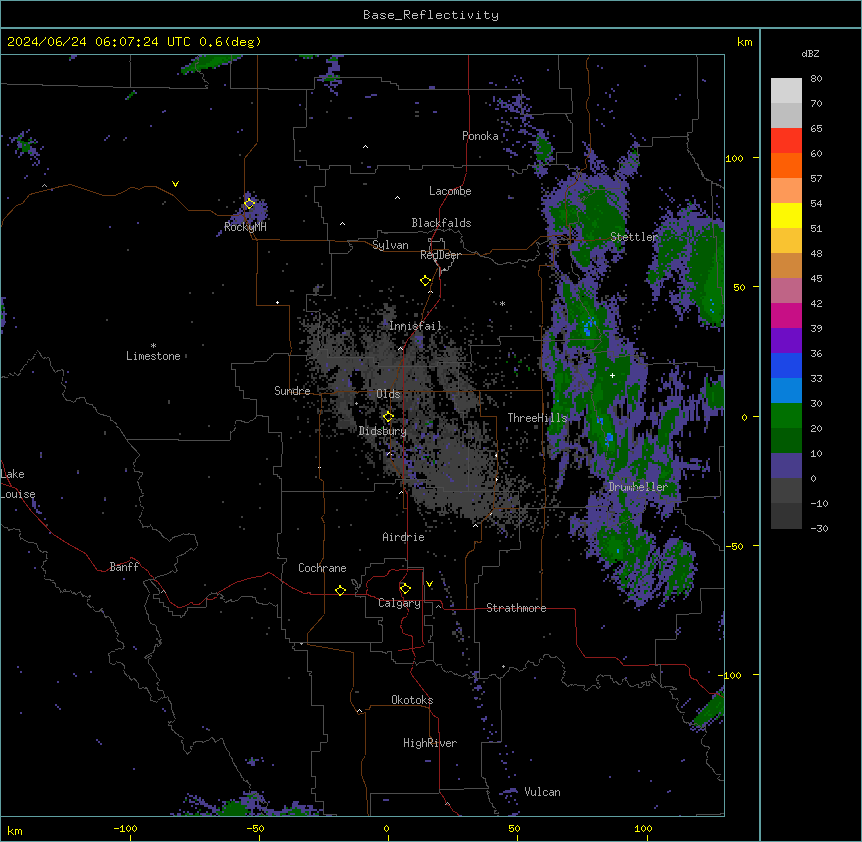This screenshot has height=842, width=862.
Task: Select the magenta swatch in dBZ legend
Action: click(786, 315)
